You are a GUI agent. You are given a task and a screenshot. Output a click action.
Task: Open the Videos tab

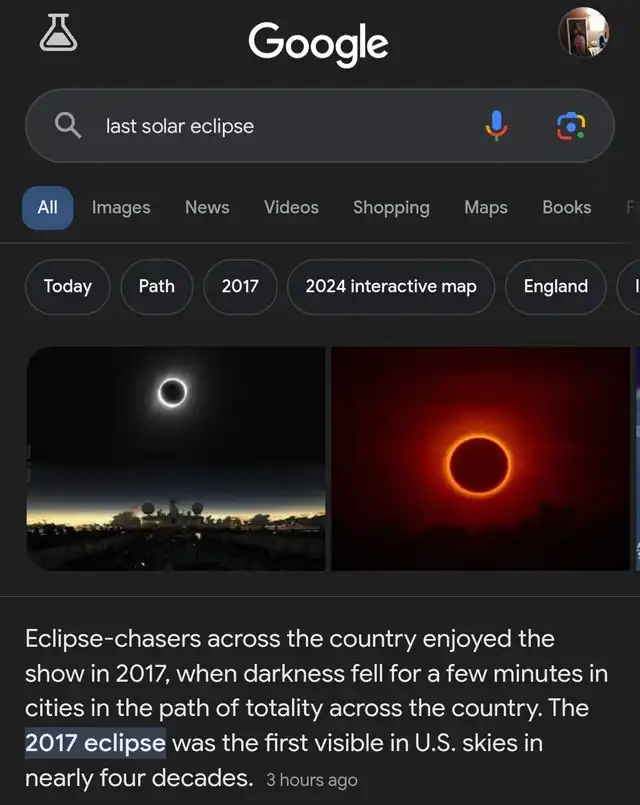click(291, 207)
